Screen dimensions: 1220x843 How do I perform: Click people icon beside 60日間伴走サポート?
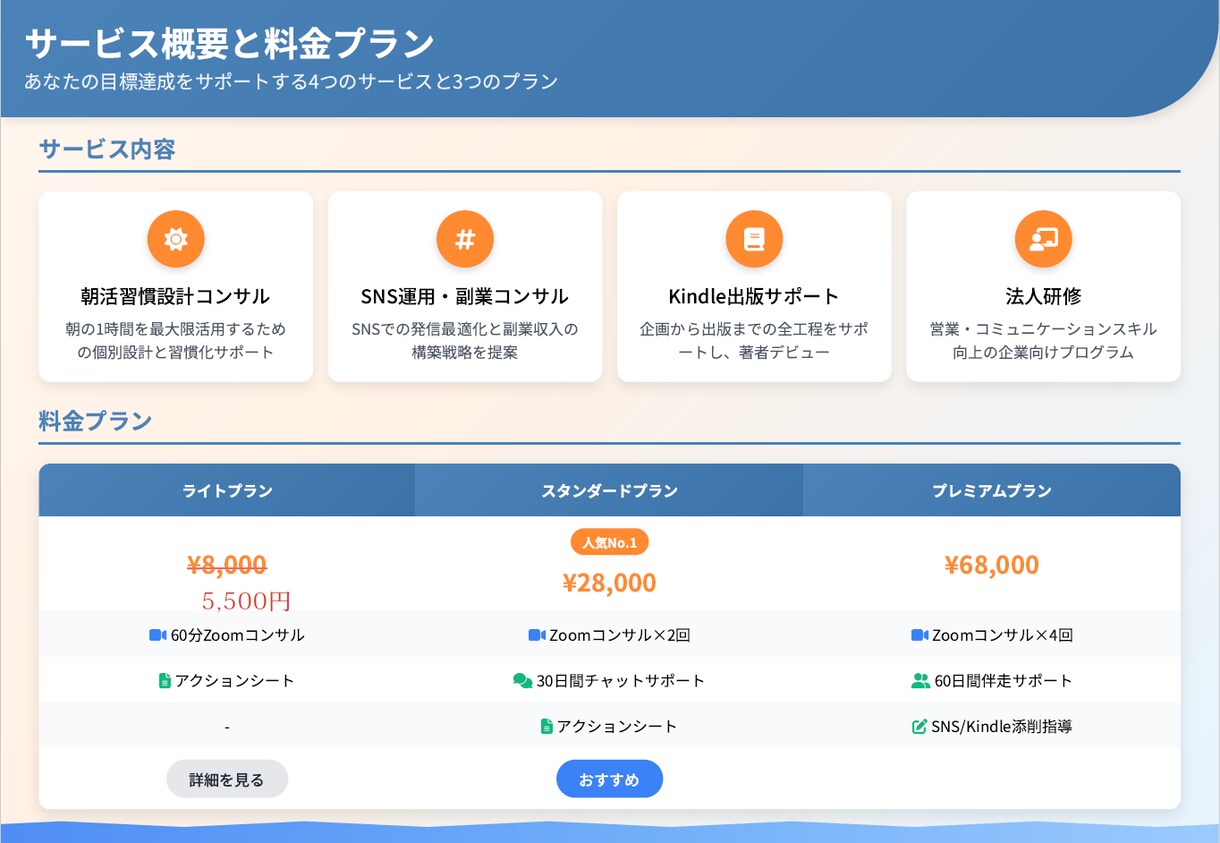(921, 681)
